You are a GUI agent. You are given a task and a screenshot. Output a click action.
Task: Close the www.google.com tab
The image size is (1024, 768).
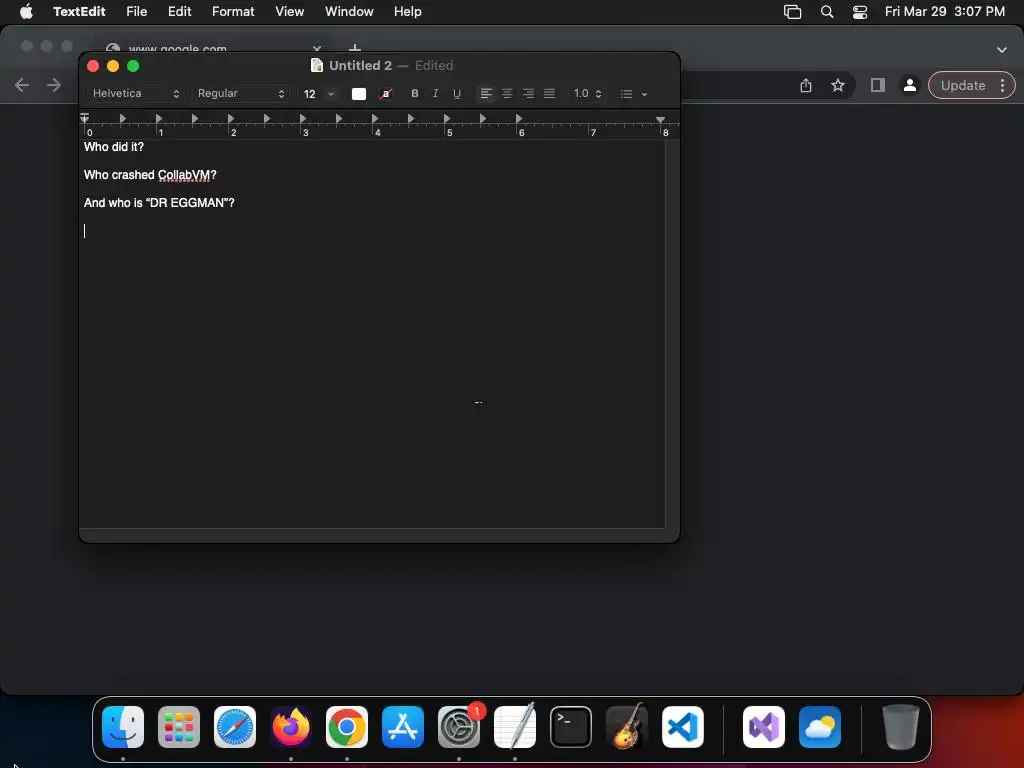(317, 48)
